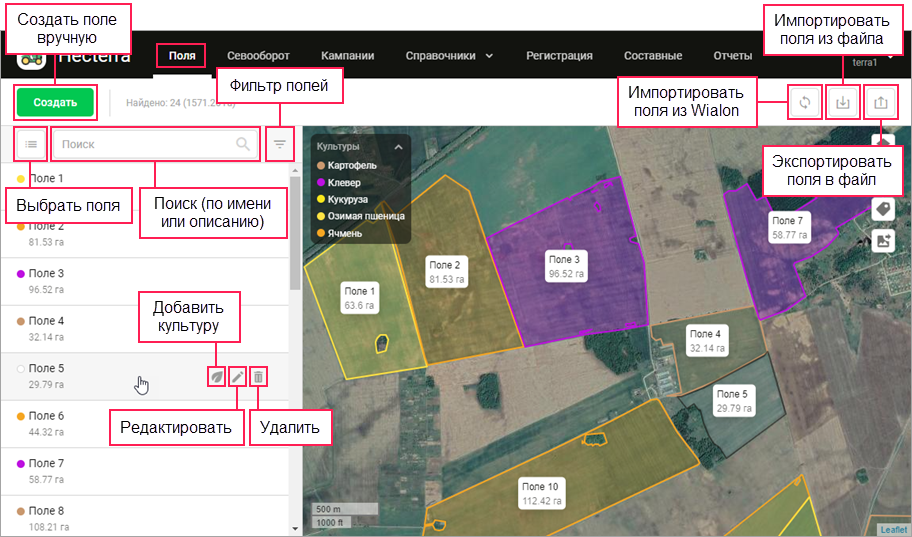Edit Поле 5 with pencil icon

click(237, 377)
